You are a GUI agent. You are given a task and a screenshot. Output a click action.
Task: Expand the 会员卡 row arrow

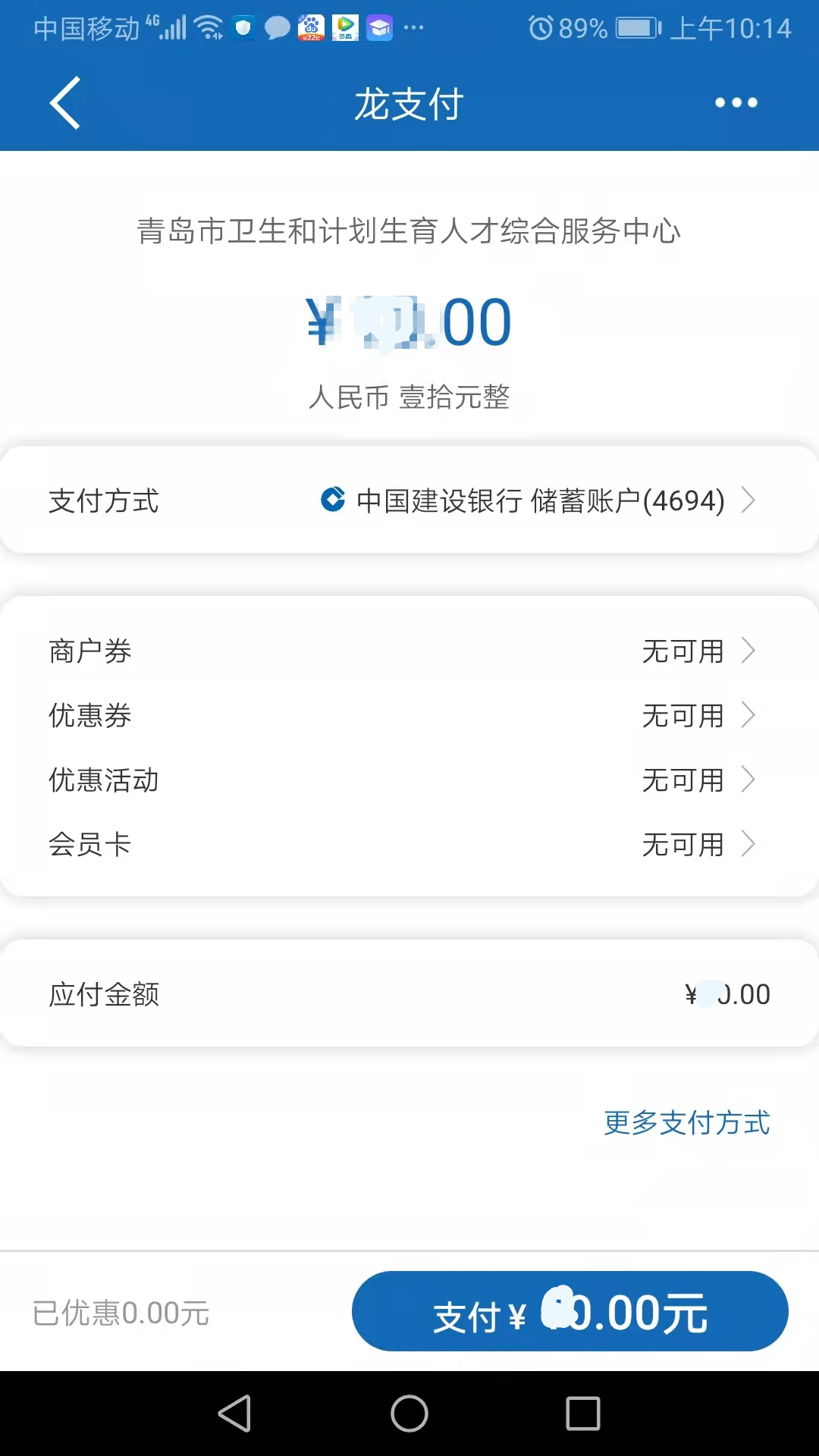coord(748,844)
